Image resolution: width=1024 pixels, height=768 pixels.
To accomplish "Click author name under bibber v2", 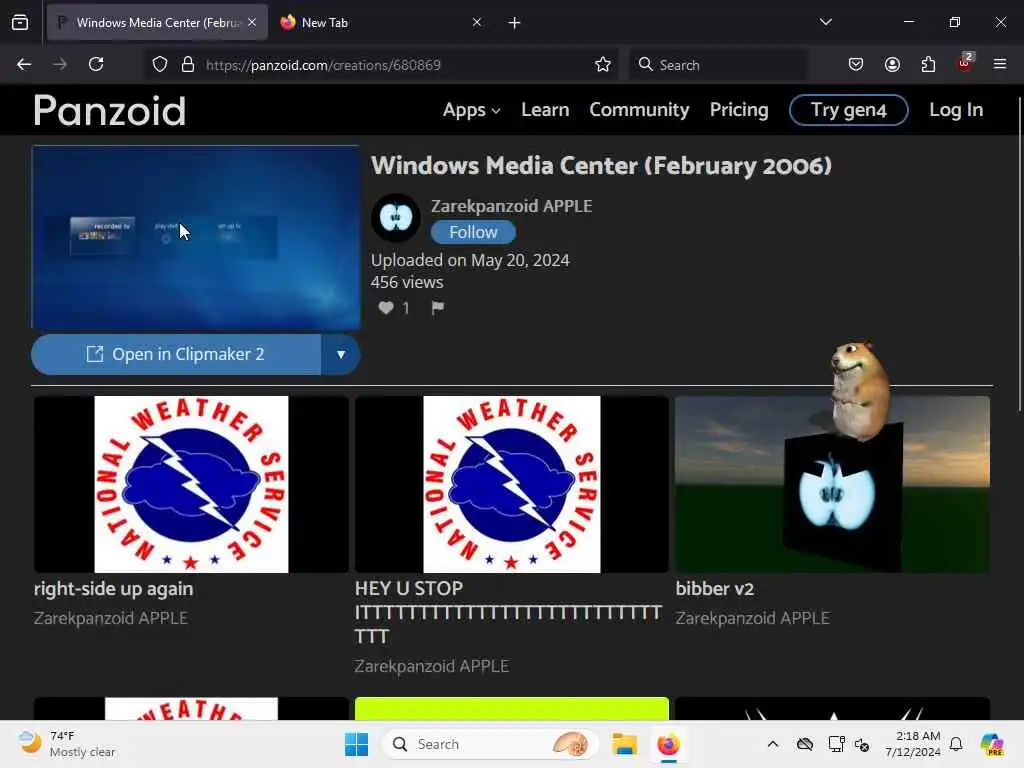I will [752, 618].
